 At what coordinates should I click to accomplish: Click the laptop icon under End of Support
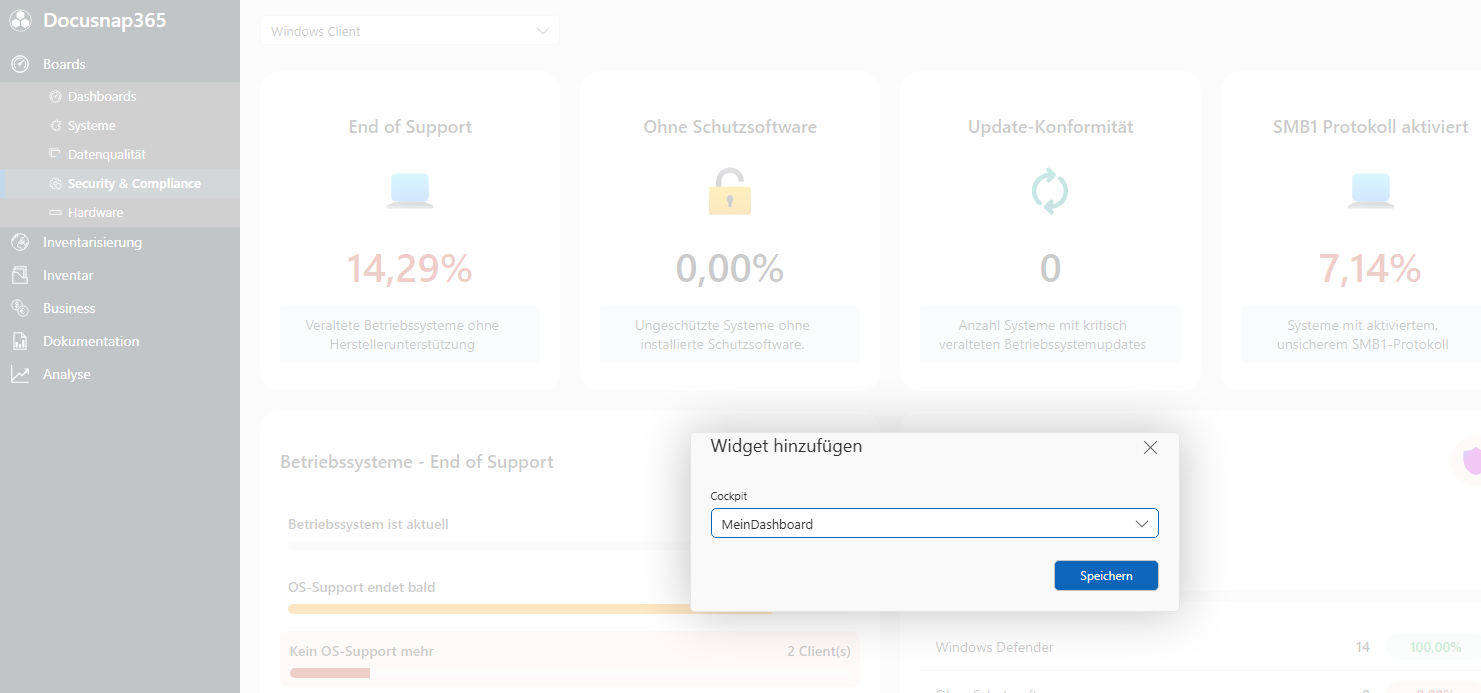click(410, 190)
